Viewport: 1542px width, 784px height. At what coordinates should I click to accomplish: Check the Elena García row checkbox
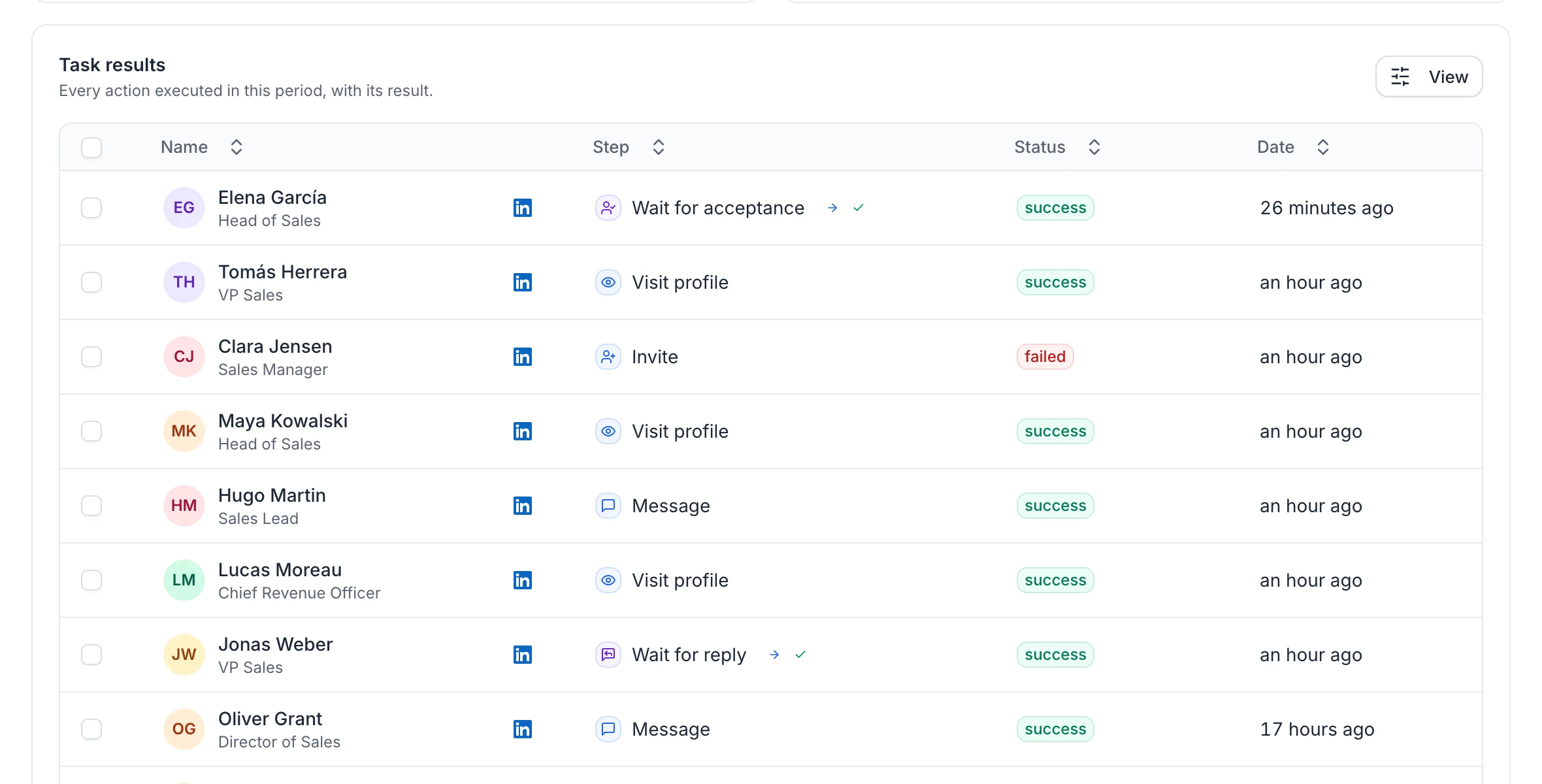91,208
